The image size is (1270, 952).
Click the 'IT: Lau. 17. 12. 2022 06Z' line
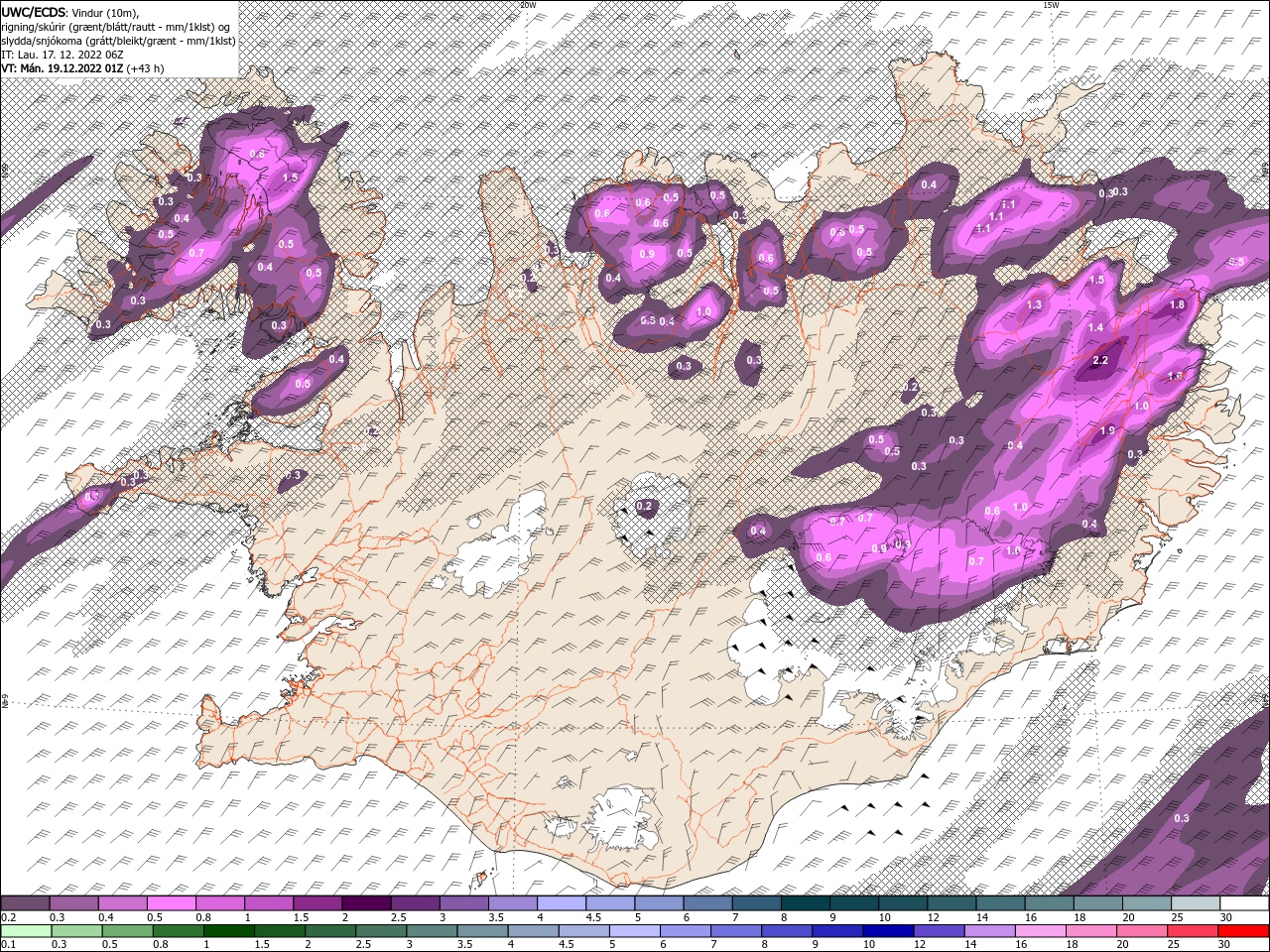(x=62, y=54)
